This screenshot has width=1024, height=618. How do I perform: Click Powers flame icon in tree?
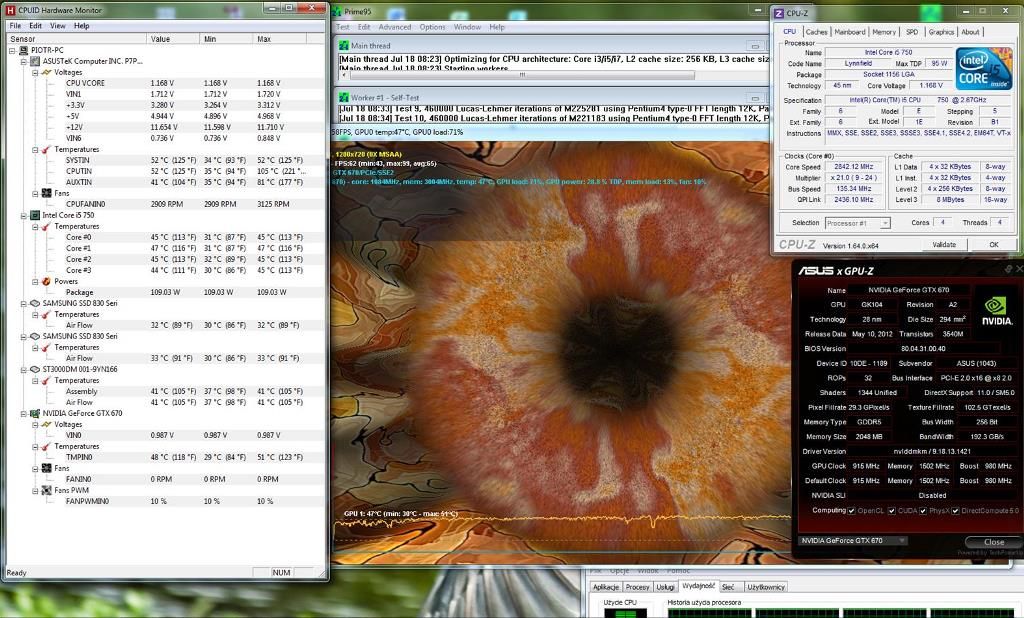46,282
